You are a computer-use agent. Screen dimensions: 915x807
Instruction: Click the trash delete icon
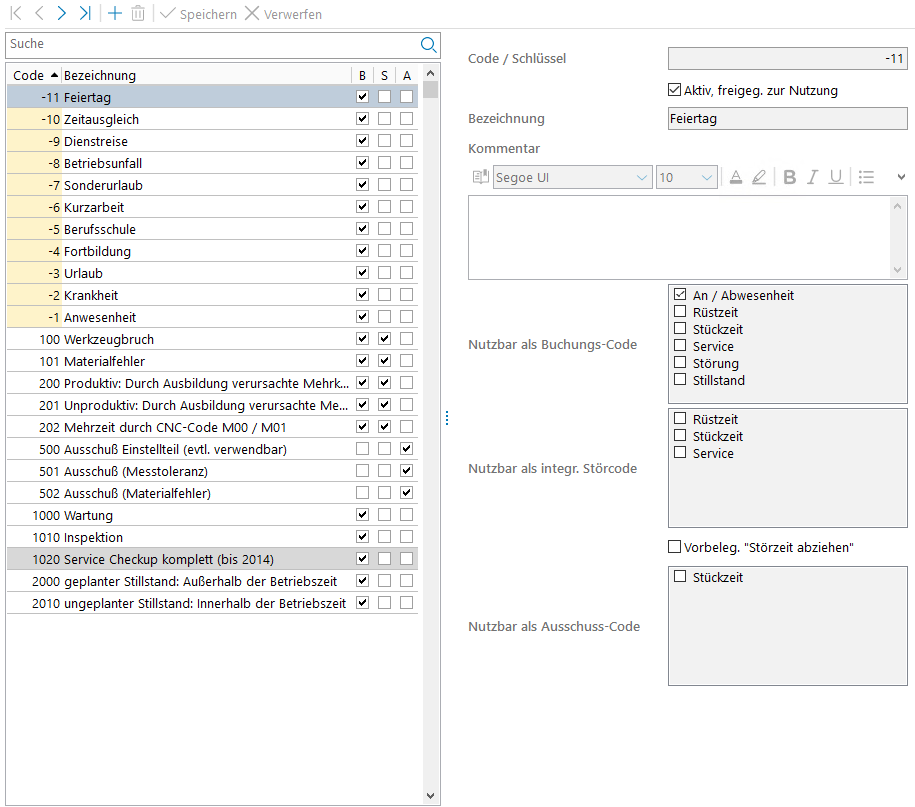point(138,14)
